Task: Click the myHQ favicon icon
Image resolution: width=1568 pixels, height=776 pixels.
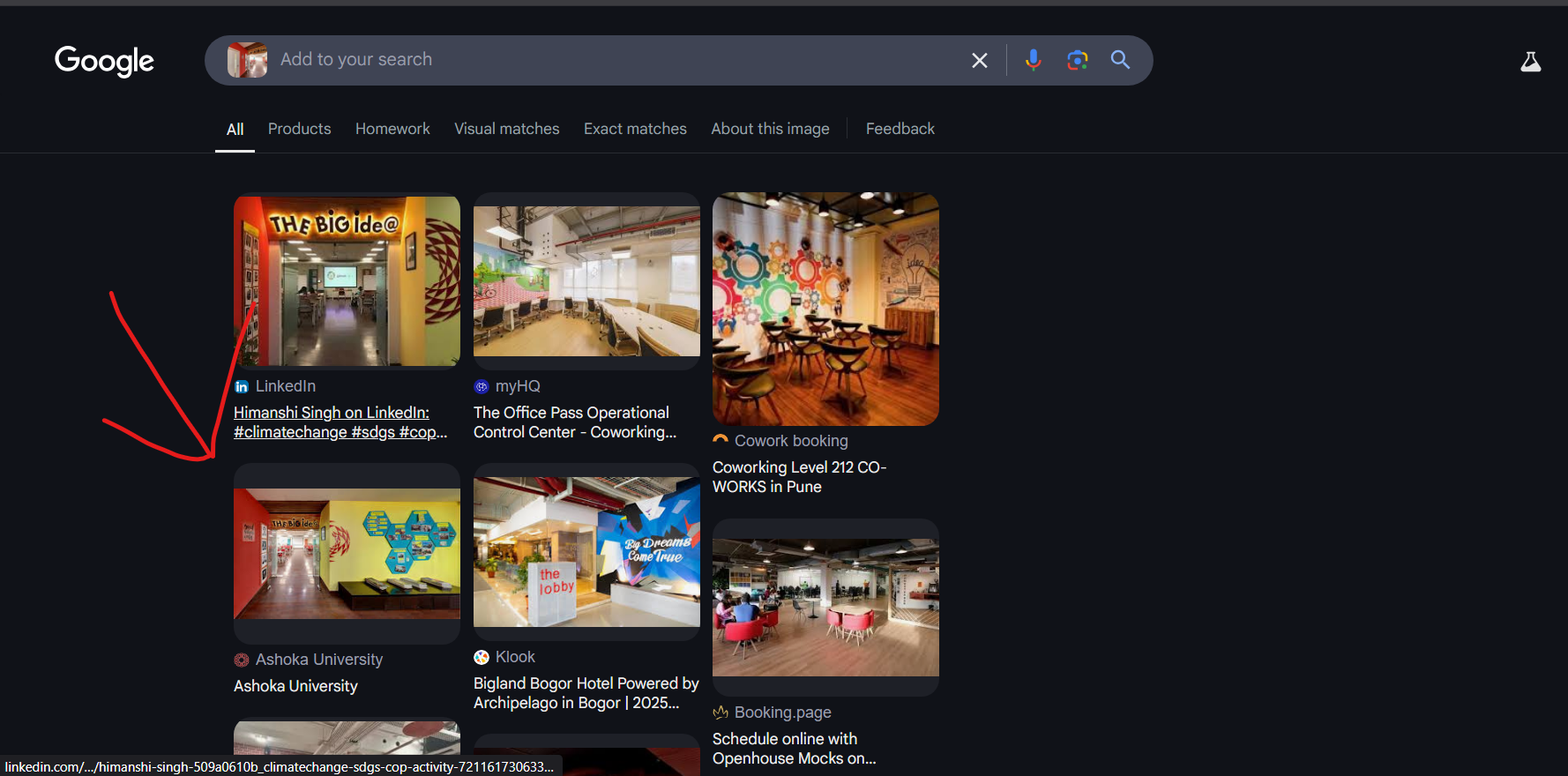Action: click(482, 386)
